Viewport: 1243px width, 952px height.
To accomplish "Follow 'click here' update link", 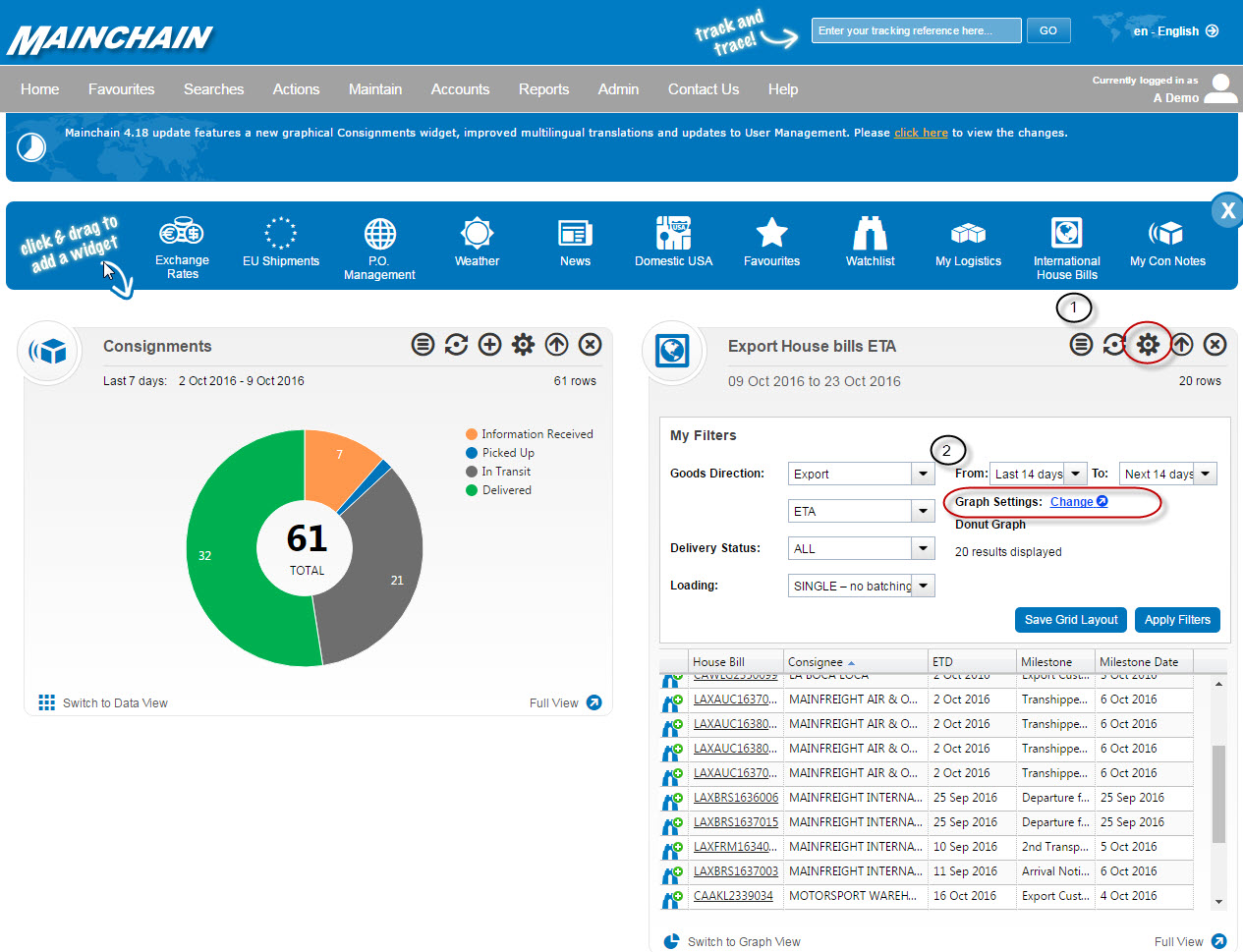I will click(x=921, y=133).
